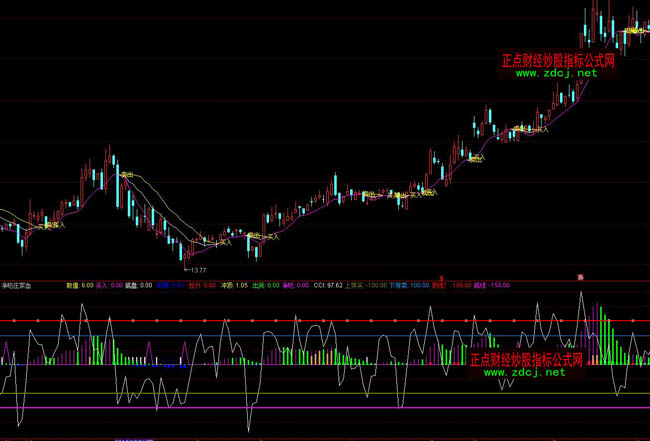The image size is (650, 441).
Task: Click the 上穿买 -100.00 parameter label
Action: tap(367, 285)
